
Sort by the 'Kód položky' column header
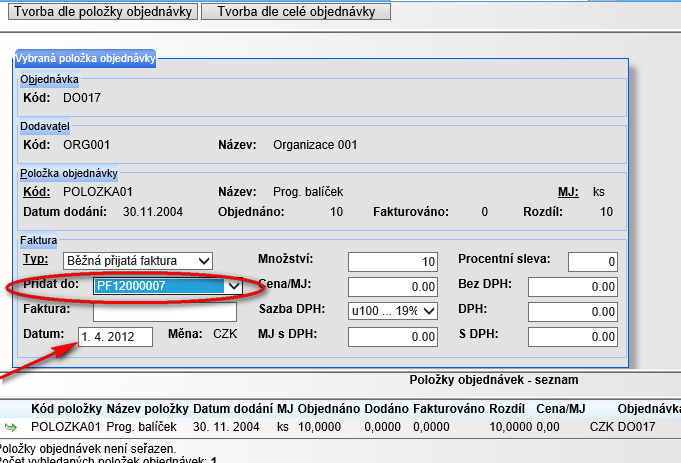[x=66, y=410]
